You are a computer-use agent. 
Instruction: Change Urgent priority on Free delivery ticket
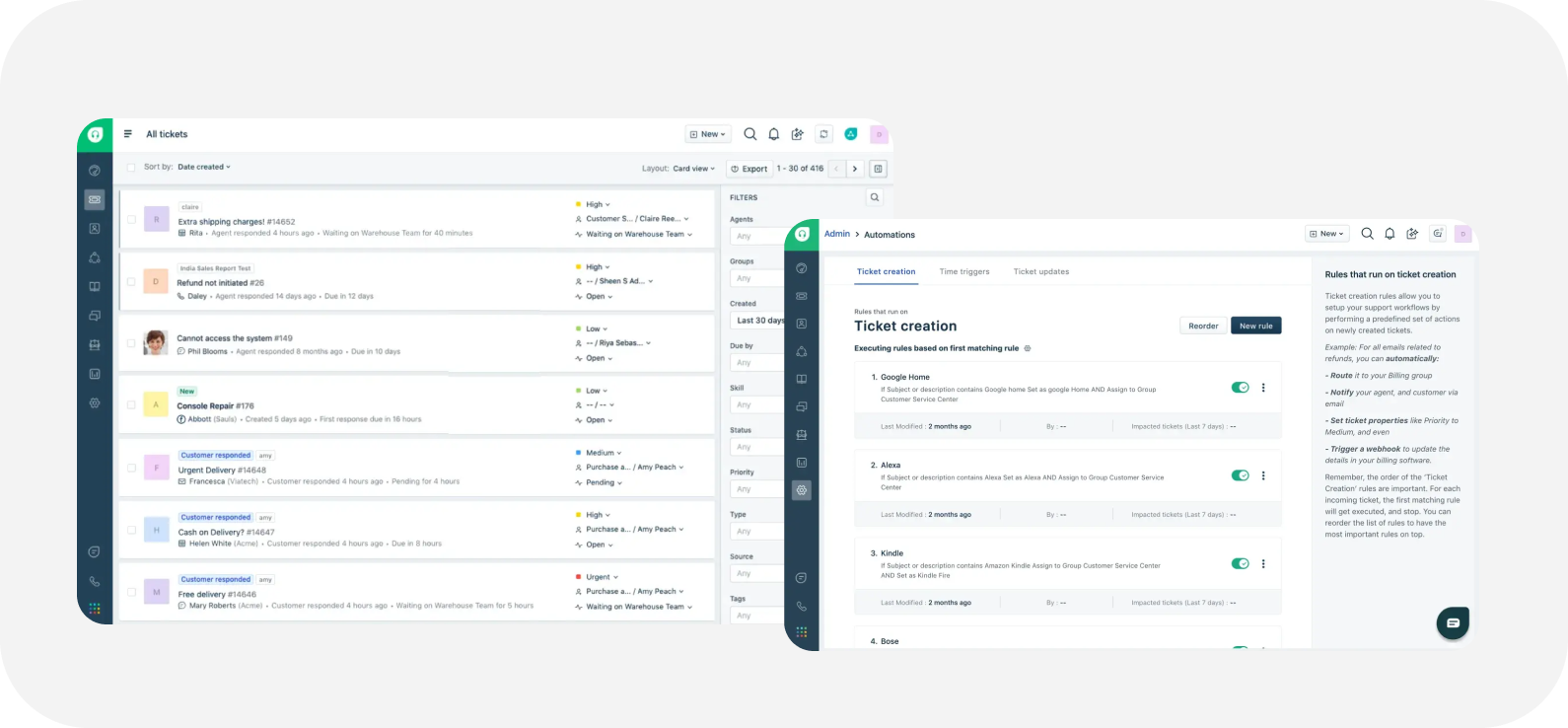(602, 577)
